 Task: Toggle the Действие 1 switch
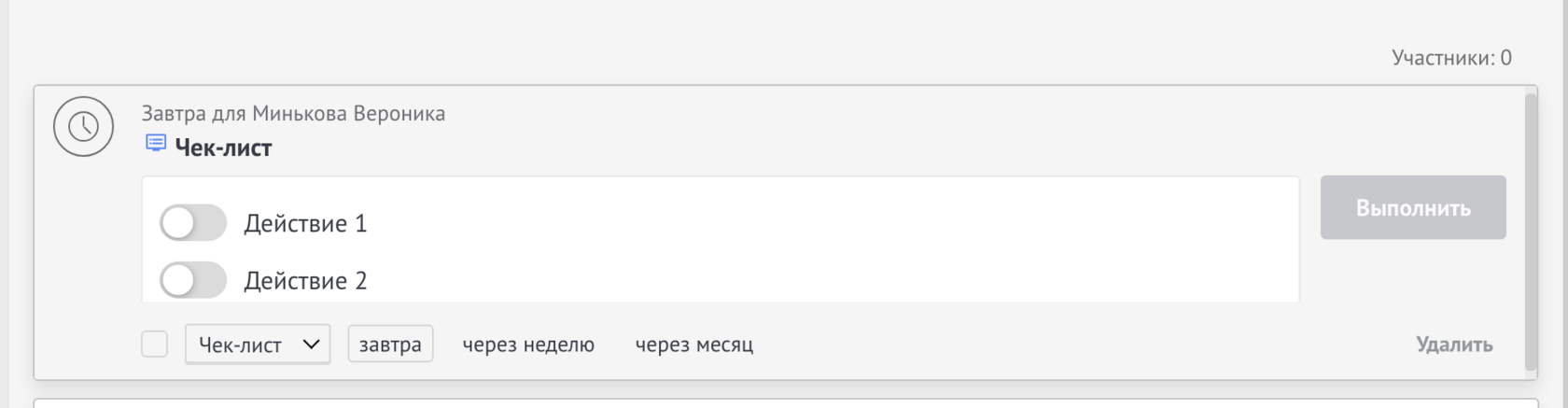(x=192, y=223)
